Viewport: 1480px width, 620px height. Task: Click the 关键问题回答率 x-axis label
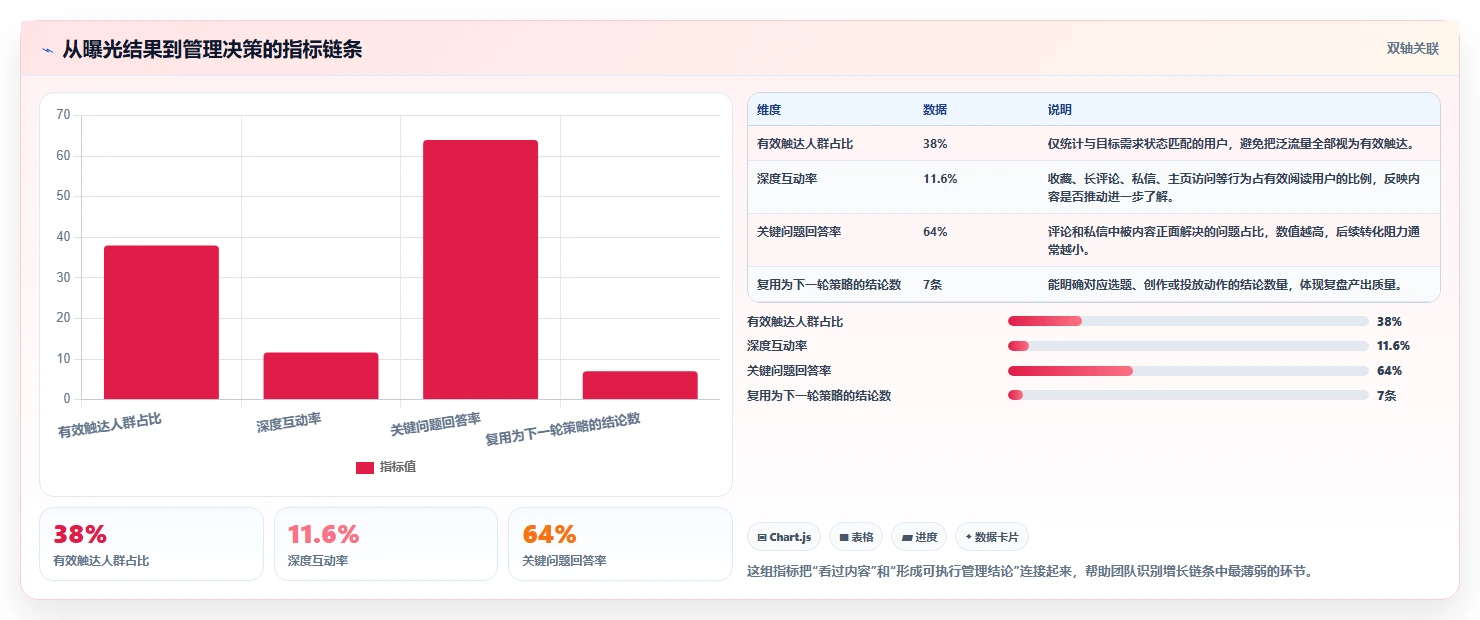pyautogui.click(x=436, y=424)
